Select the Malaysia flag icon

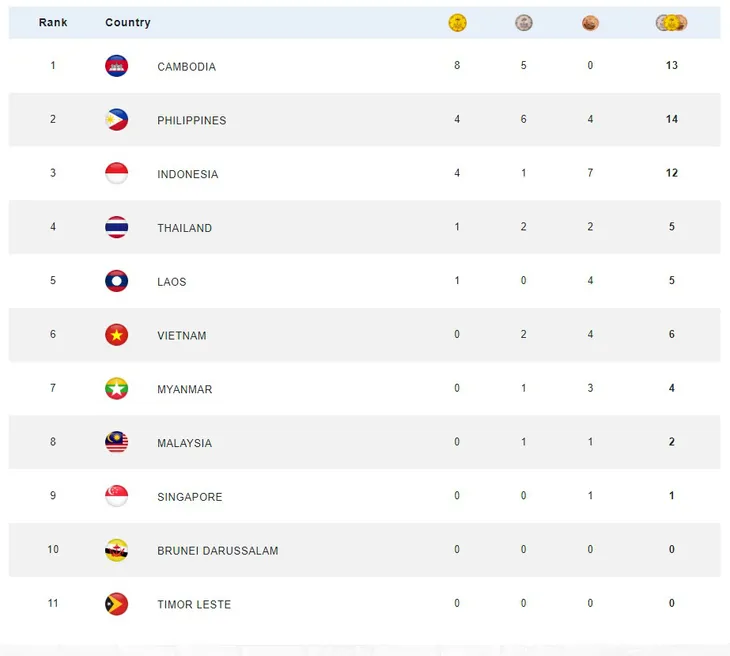pyautogui.click(x=116, y=442)
